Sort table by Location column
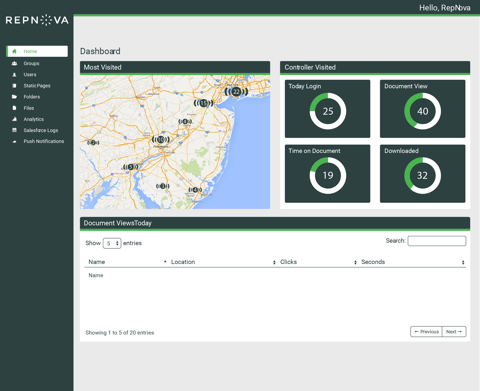Image resolution: width=480 pixels, height=391 pixels. point(223,262)
